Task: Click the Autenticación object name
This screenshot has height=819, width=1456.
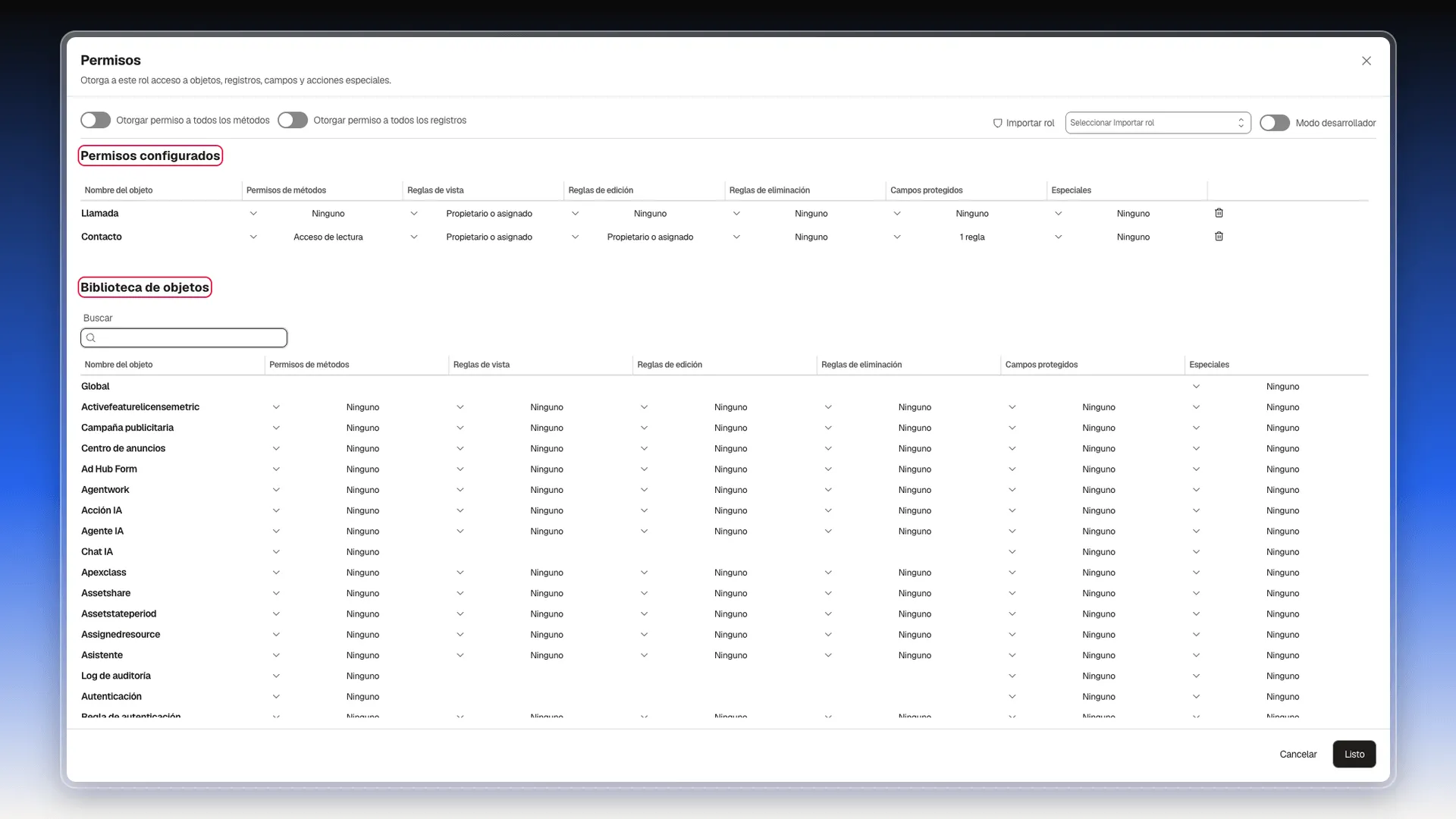Action: (x=111, y=696)
